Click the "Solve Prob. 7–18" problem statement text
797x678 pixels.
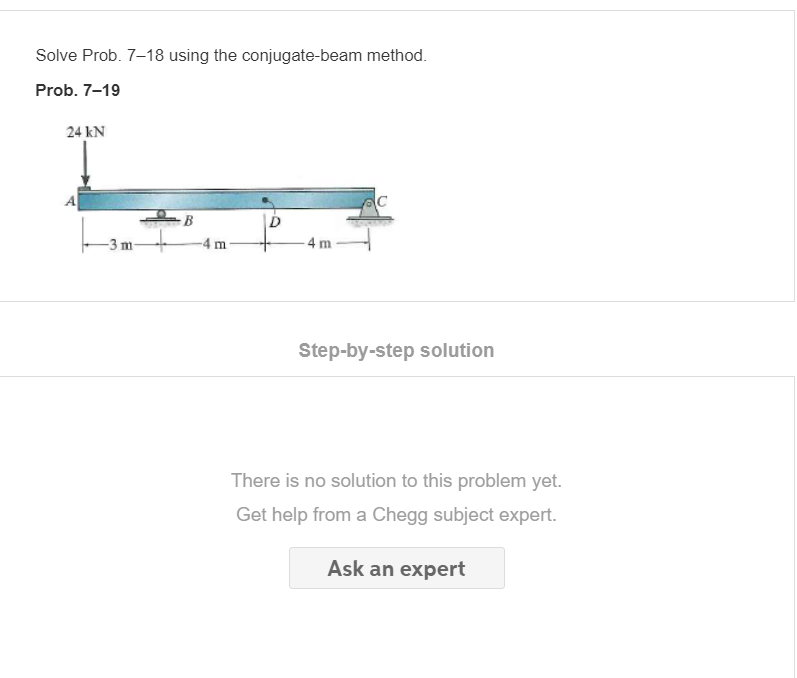pos(231,55)
